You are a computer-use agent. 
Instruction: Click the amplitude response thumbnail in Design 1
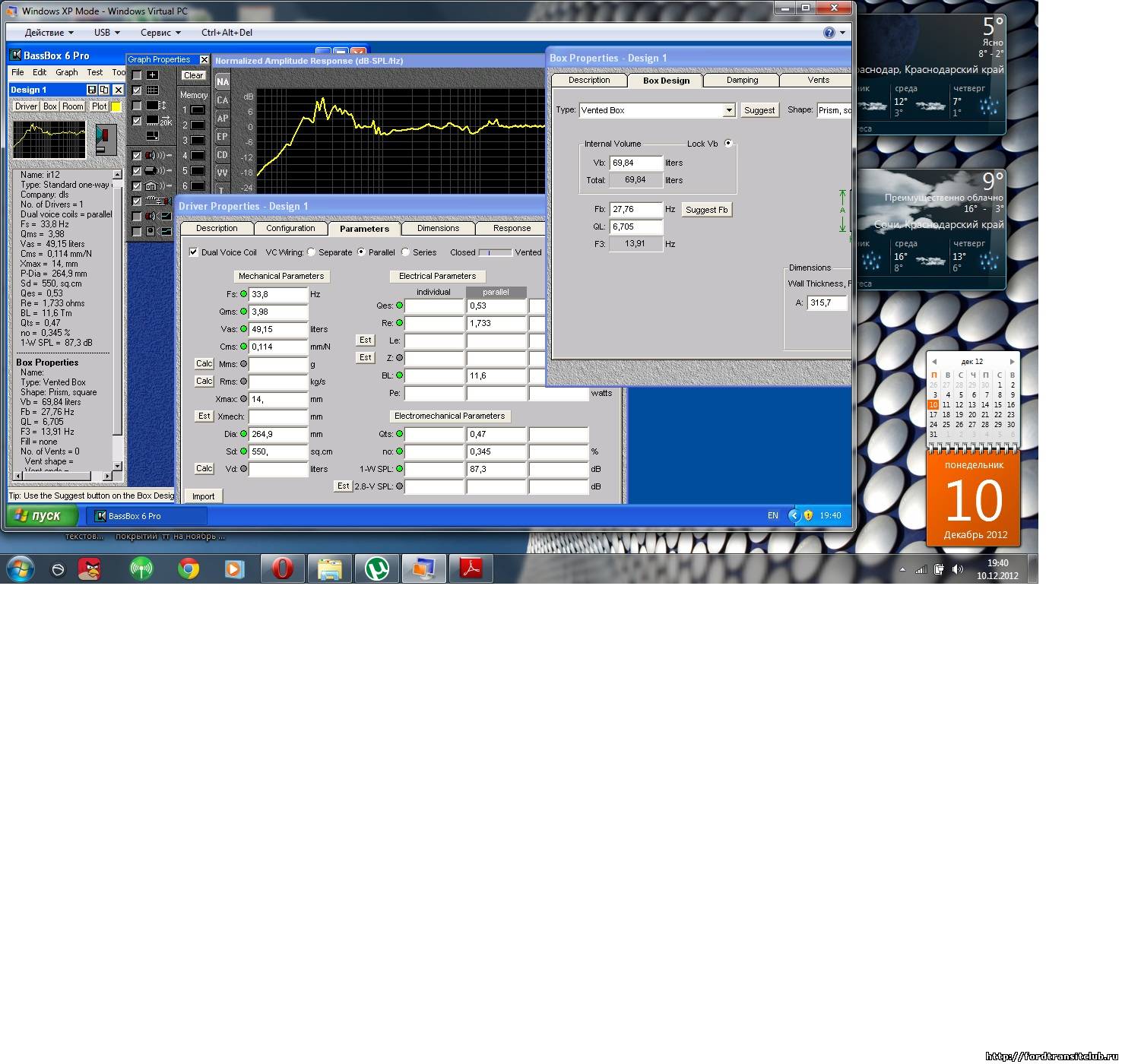50,138
